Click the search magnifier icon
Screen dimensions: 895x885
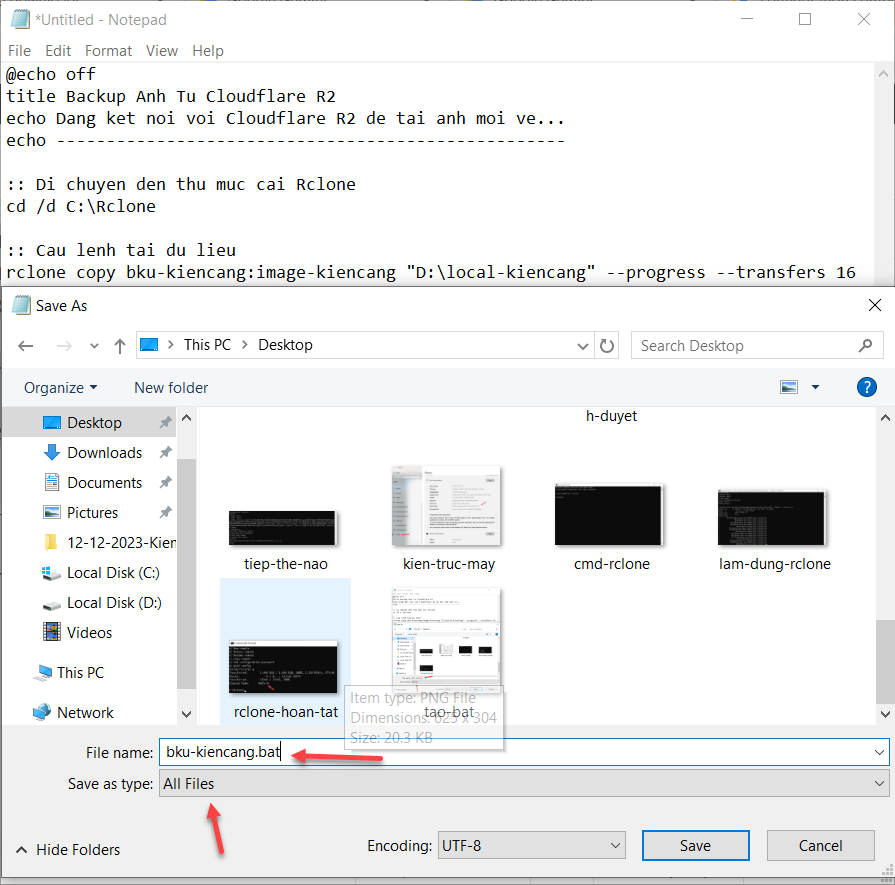[x=866, y=346]
